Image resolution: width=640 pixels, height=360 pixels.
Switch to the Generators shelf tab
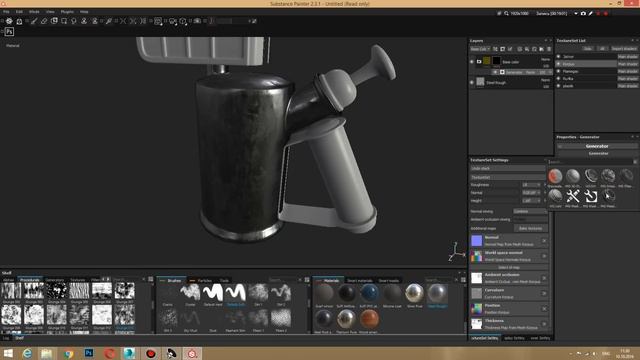55,280
